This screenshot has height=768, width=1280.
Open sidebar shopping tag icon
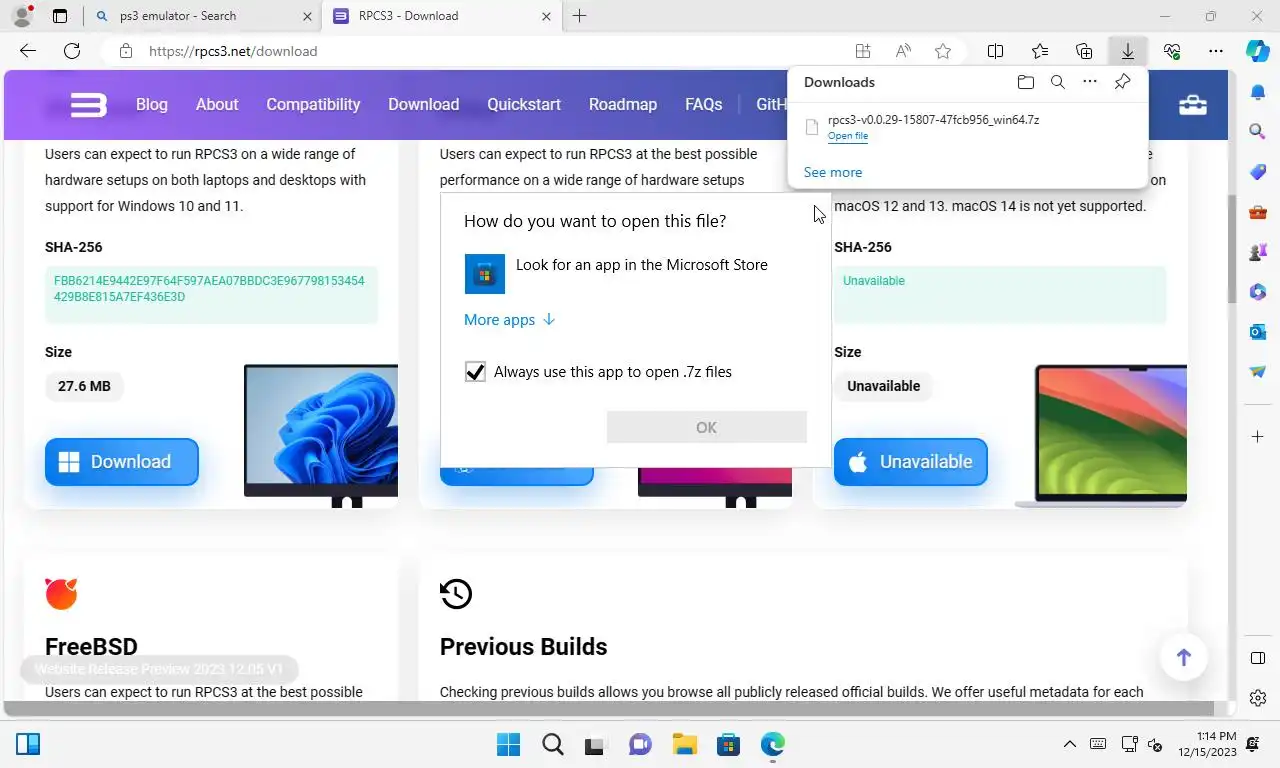[1258, 172]
